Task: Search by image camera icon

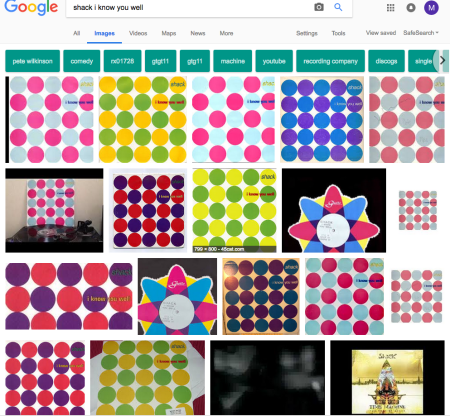Action: tap(319, 7)
